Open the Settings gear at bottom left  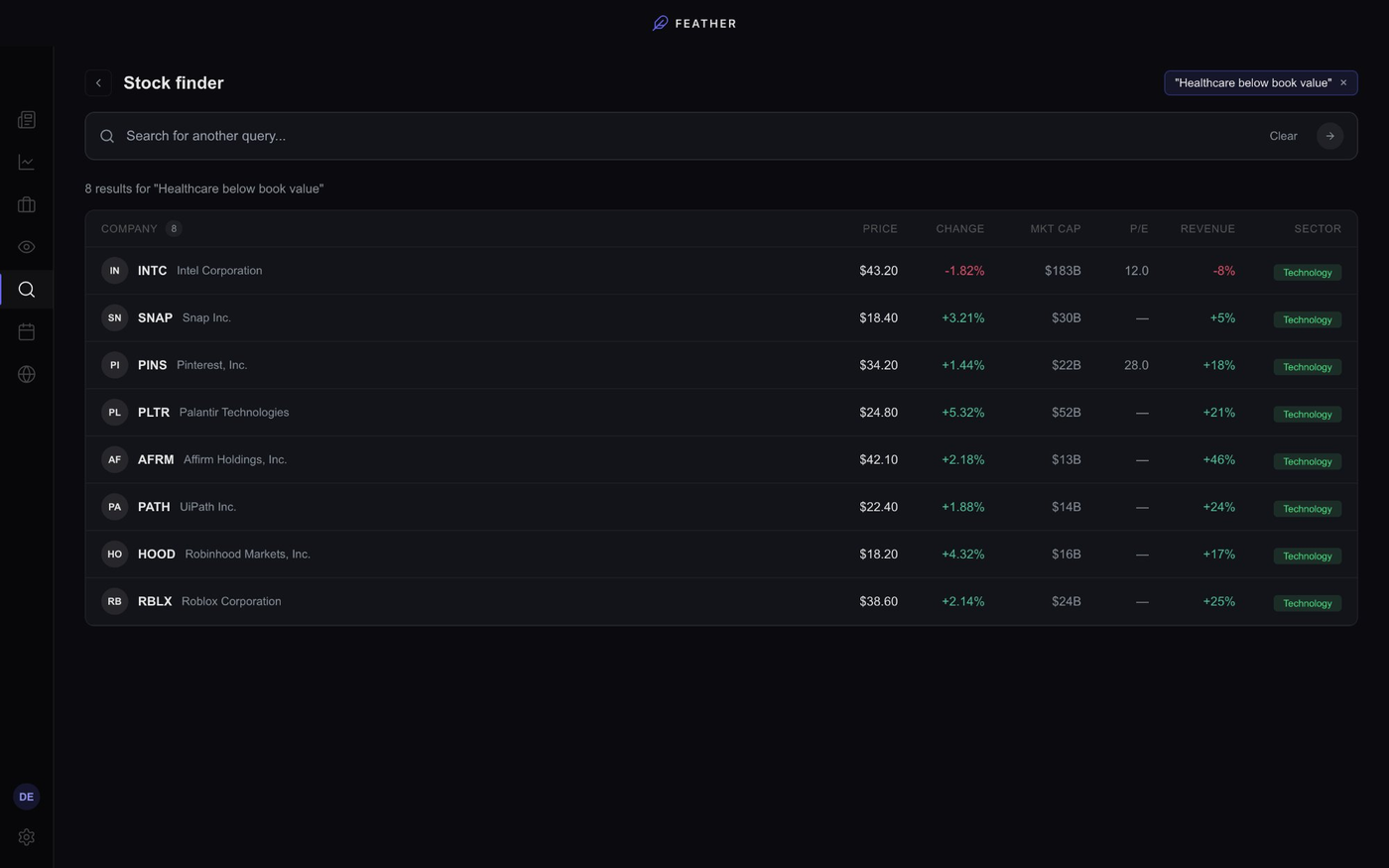click(26, 837)
